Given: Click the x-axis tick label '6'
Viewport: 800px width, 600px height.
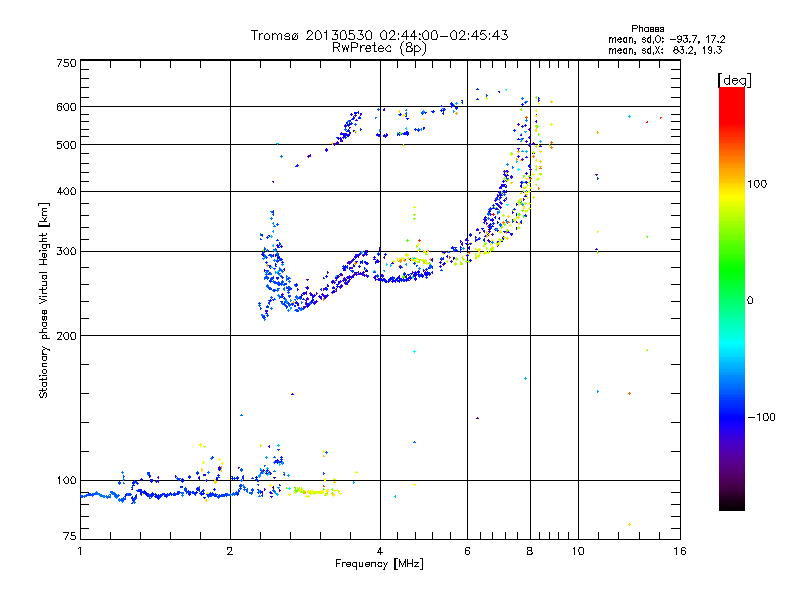Looking at the screenshot, I should click(x=467, y=551).
